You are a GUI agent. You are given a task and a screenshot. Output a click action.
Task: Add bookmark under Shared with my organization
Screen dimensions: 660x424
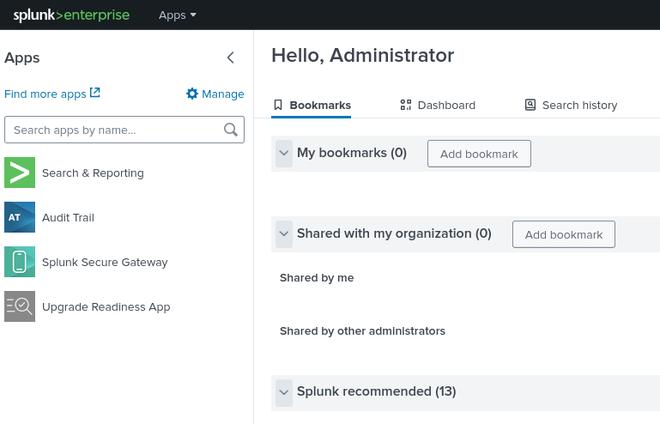564,234
